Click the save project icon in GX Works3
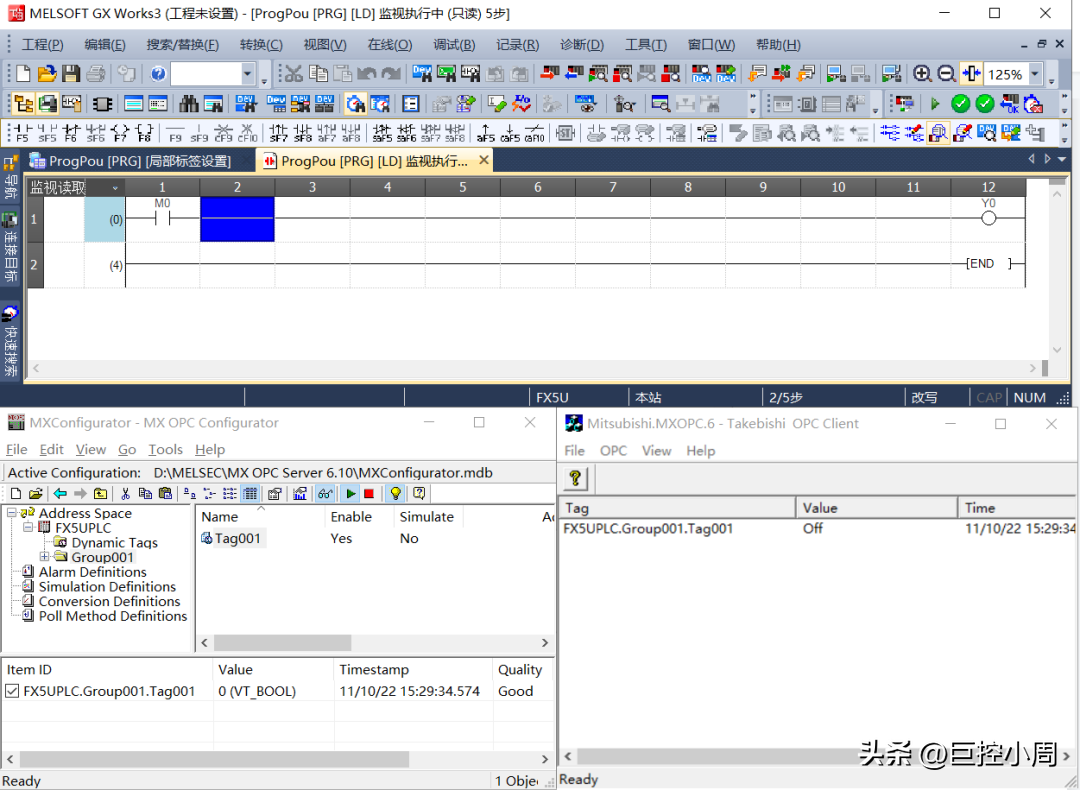The width and height of the screenshot is (1080, 790). click(x=71, y=74)
